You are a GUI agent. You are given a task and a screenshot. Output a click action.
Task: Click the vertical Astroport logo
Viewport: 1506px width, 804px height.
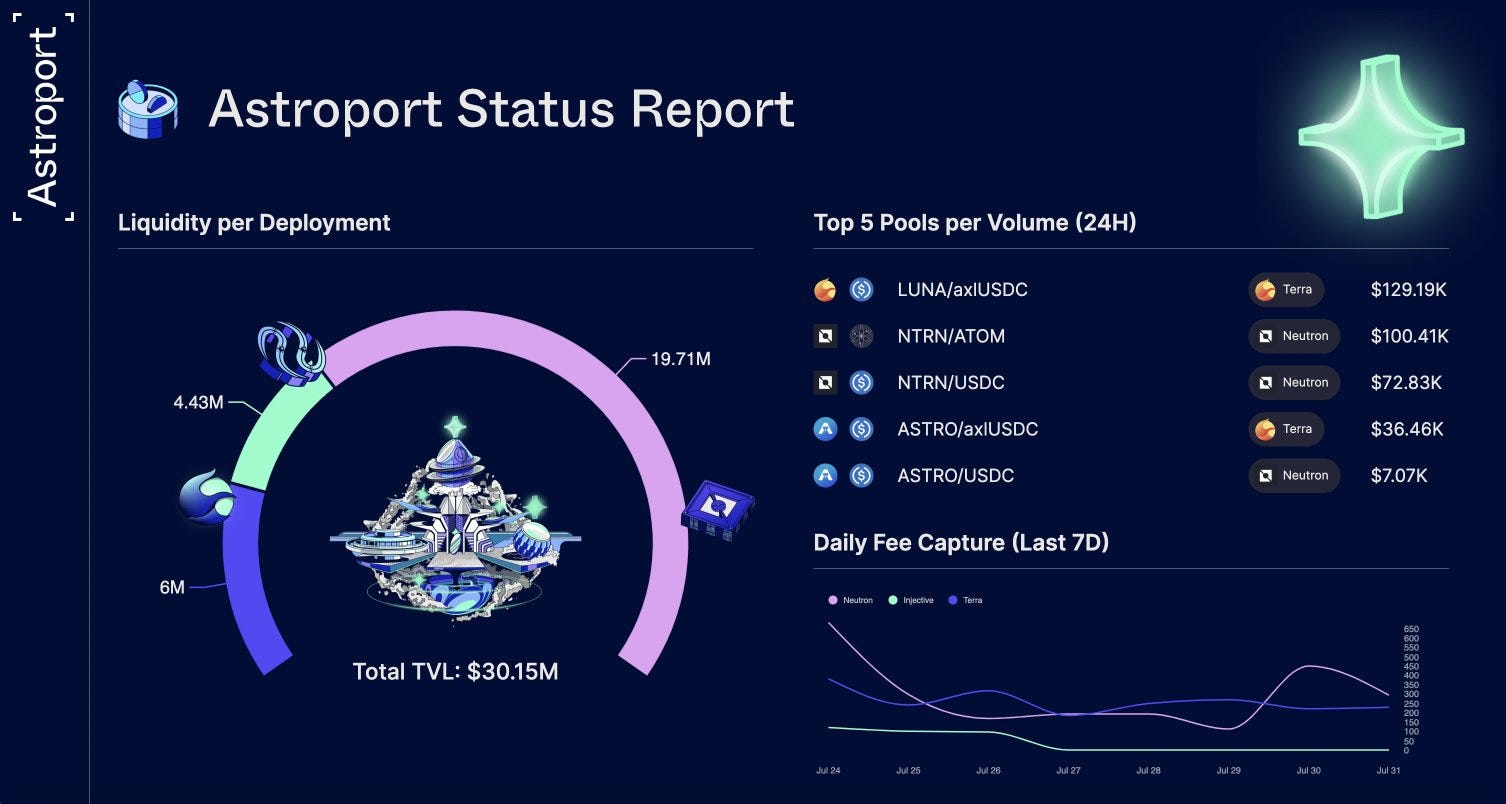pyautogui.click(x=43, y=117)
